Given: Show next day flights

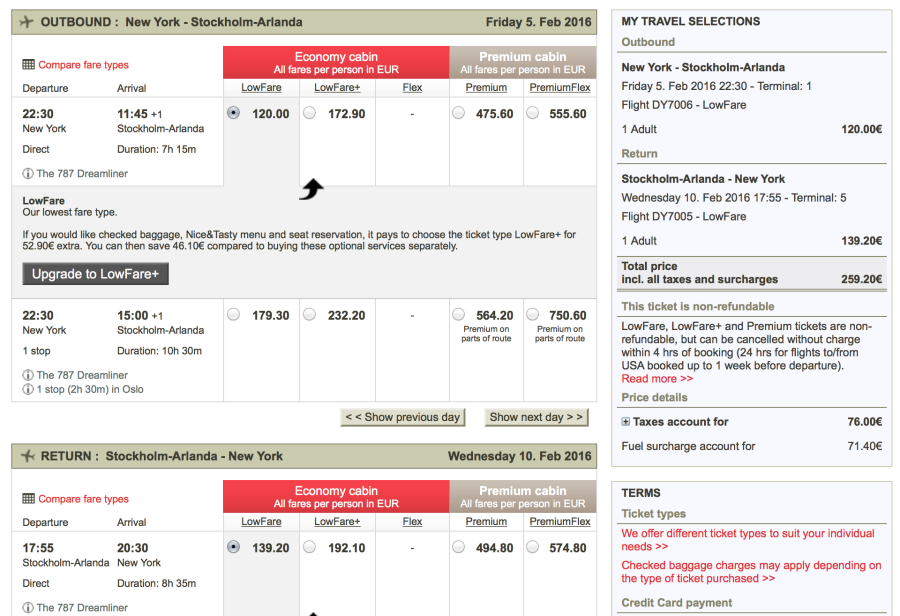Looking at the screenshot, I should [536, 417].
